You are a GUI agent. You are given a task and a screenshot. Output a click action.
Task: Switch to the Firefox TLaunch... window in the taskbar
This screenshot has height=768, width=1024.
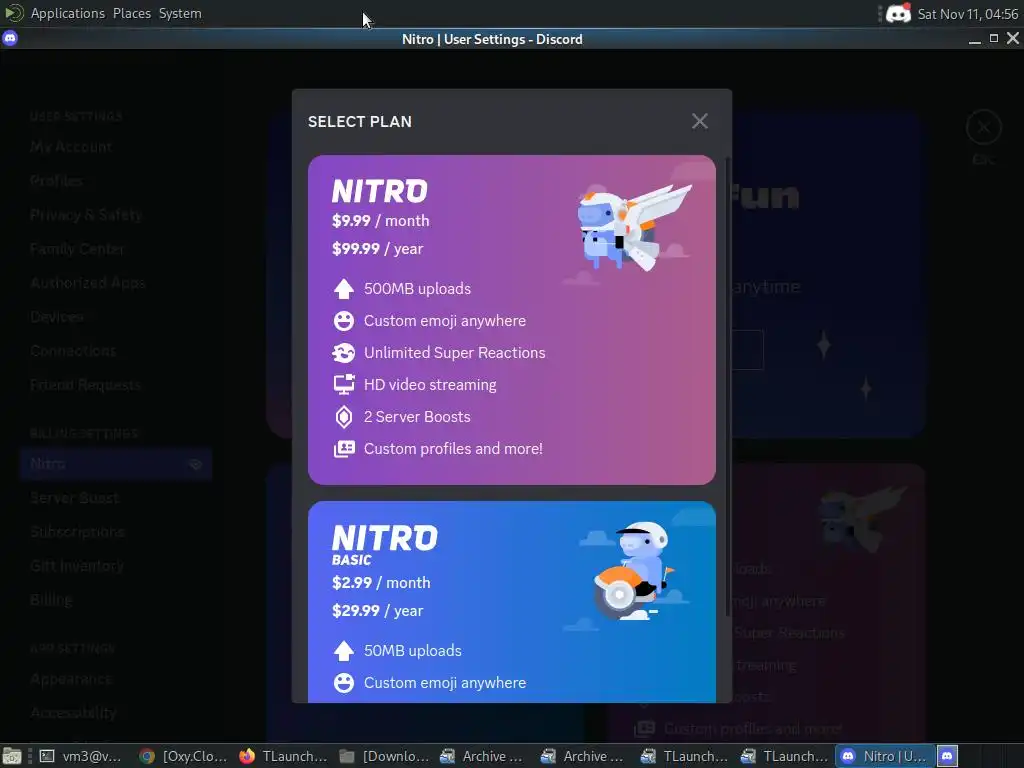[x=283, y=756]
